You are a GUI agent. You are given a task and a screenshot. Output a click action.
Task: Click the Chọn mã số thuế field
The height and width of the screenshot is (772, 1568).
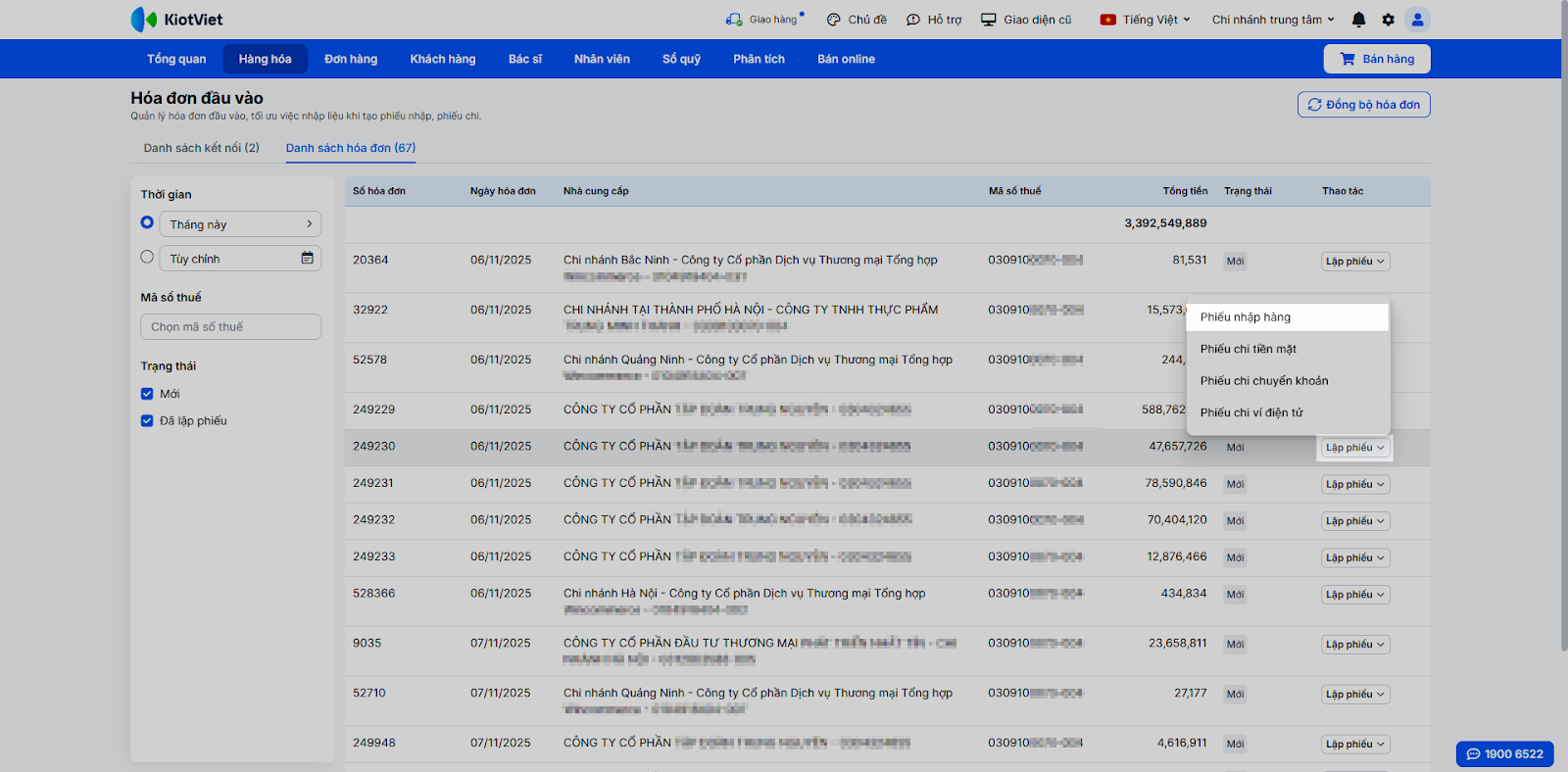click(x=230, y=327)
